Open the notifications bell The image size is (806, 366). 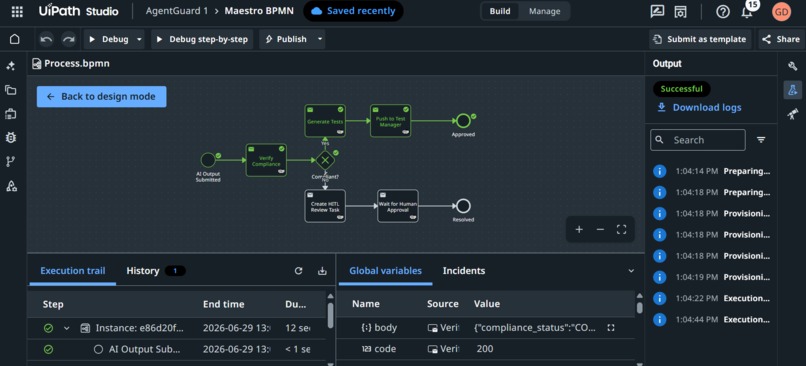click(747, 12)
